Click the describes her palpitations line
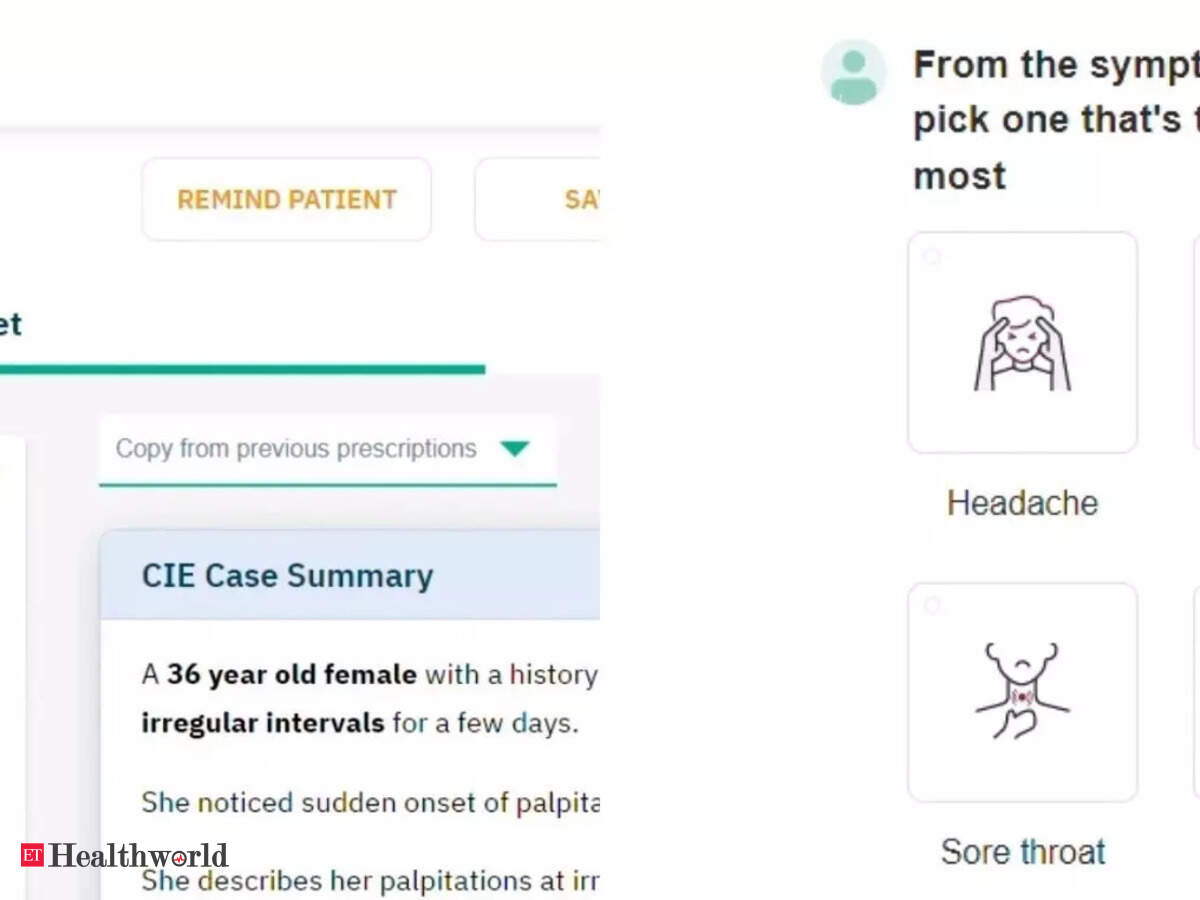The image size is (1200, 900). pos(370,881)
